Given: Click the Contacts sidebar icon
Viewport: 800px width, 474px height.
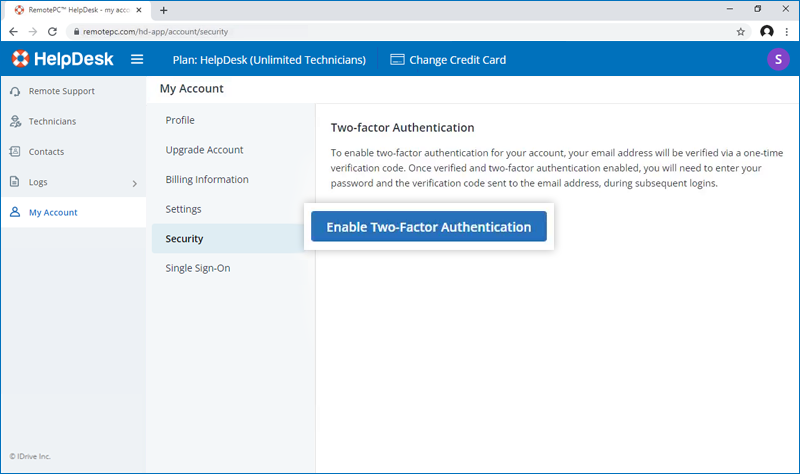Looking at the screenshot, I should 14,152.
